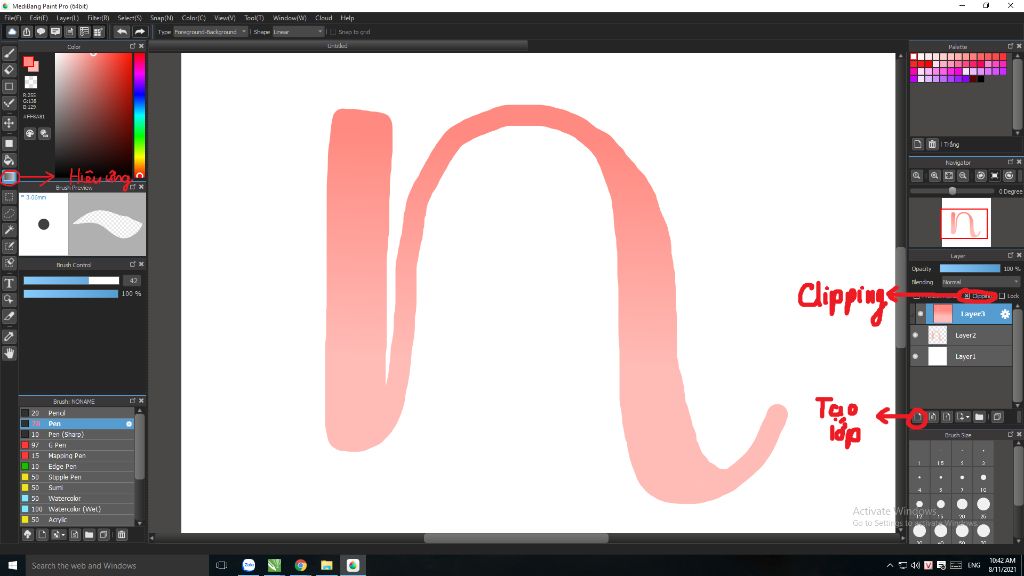1024x576 pixels.
Task: Open the Layer menu
Action: pyautogui.click(x=67, y=18)
